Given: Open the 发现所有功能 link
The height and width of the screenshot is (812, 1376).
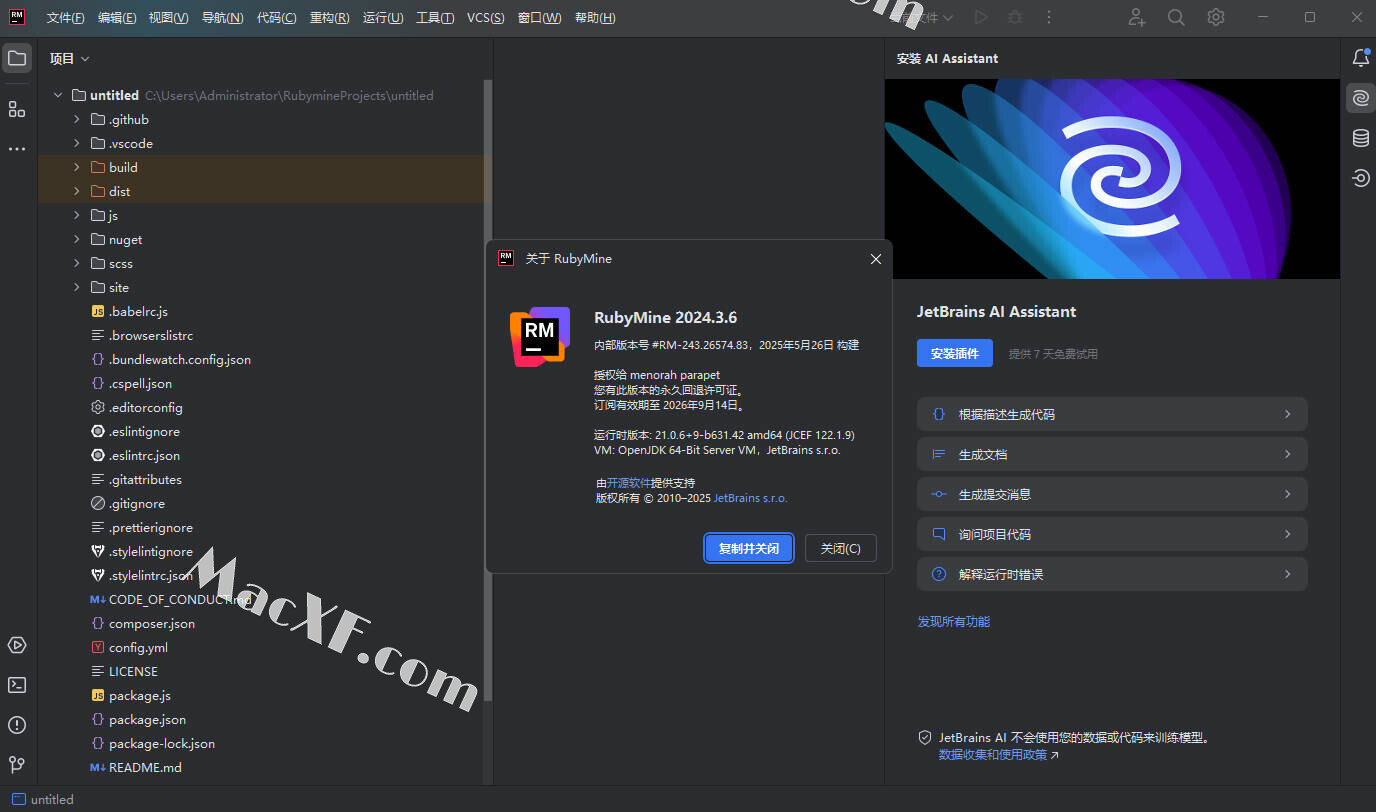Looking at the screenshot, I should [x=954, y=622].
